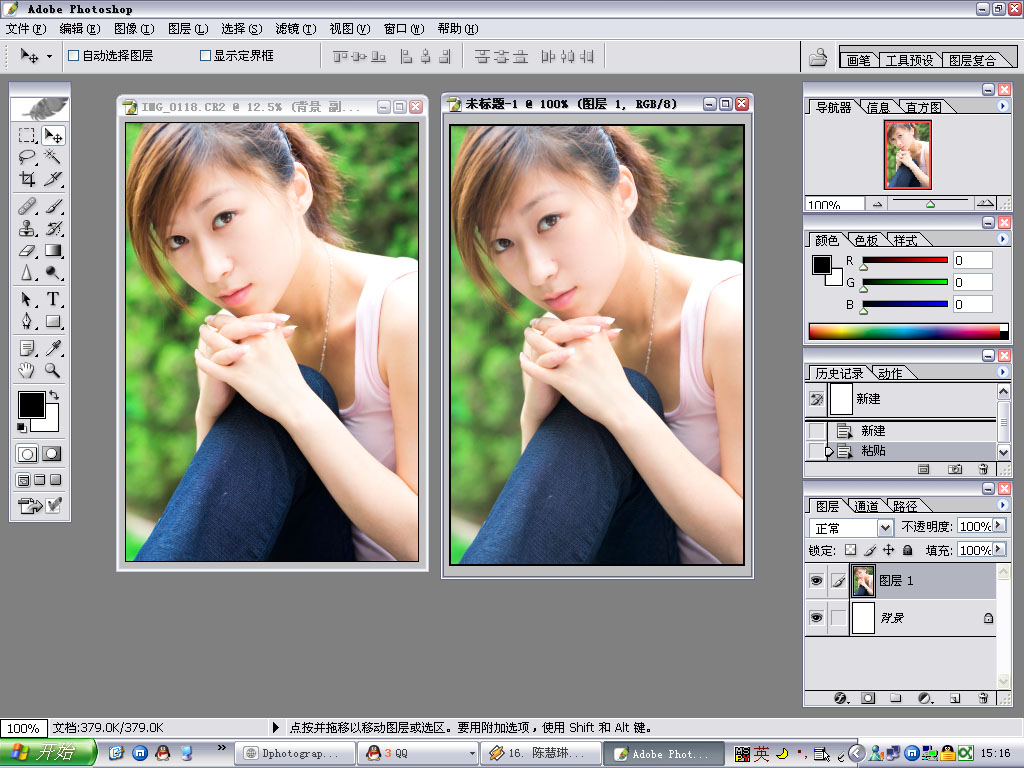Select the Crop tool
This screenshot has width=1024, height=768.
pyautogui.click(x=27, y=179)
